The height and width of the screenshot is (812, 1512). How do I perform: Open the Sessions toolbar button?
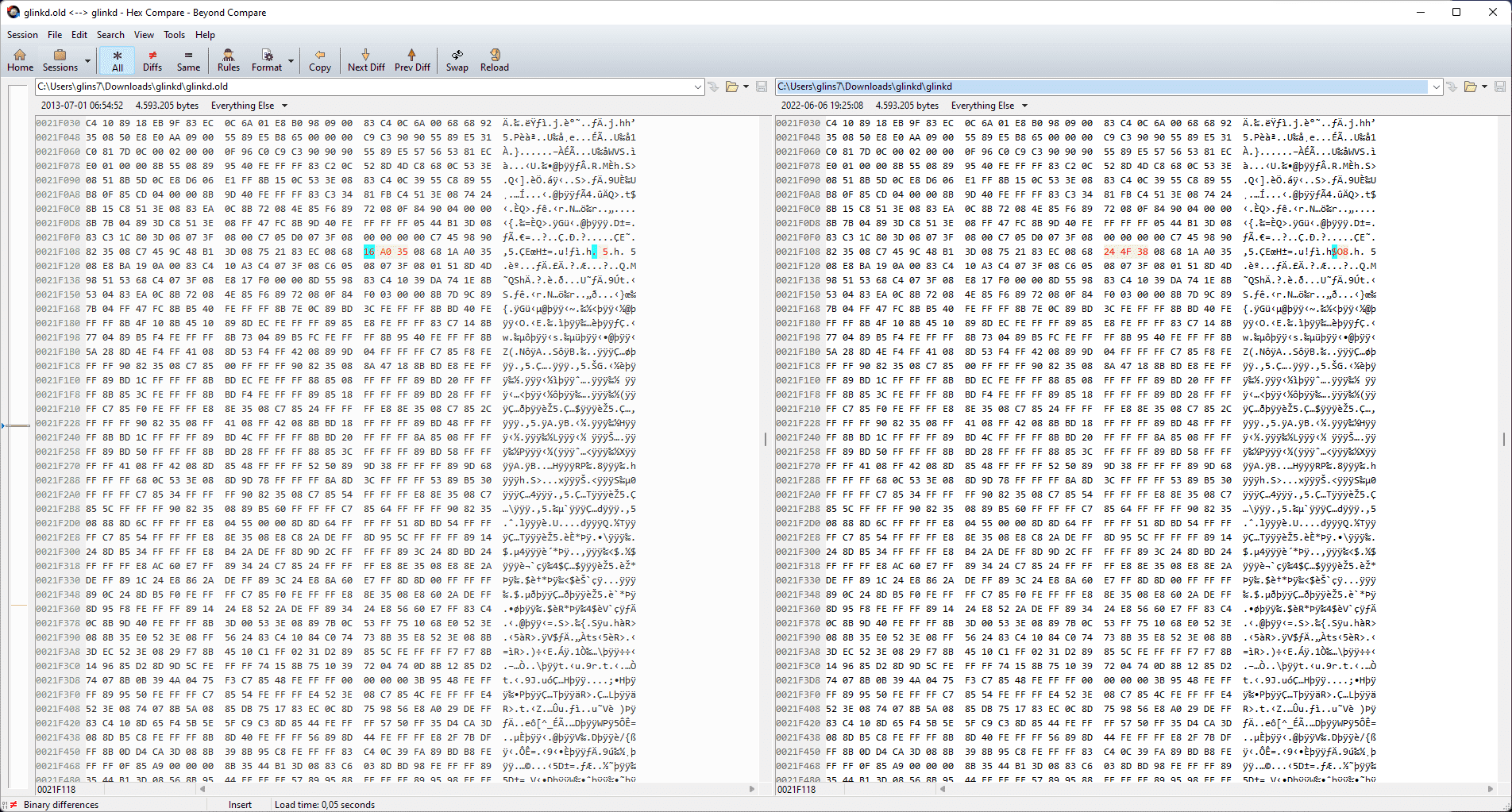pyautogui.click(x=60, y=60)
